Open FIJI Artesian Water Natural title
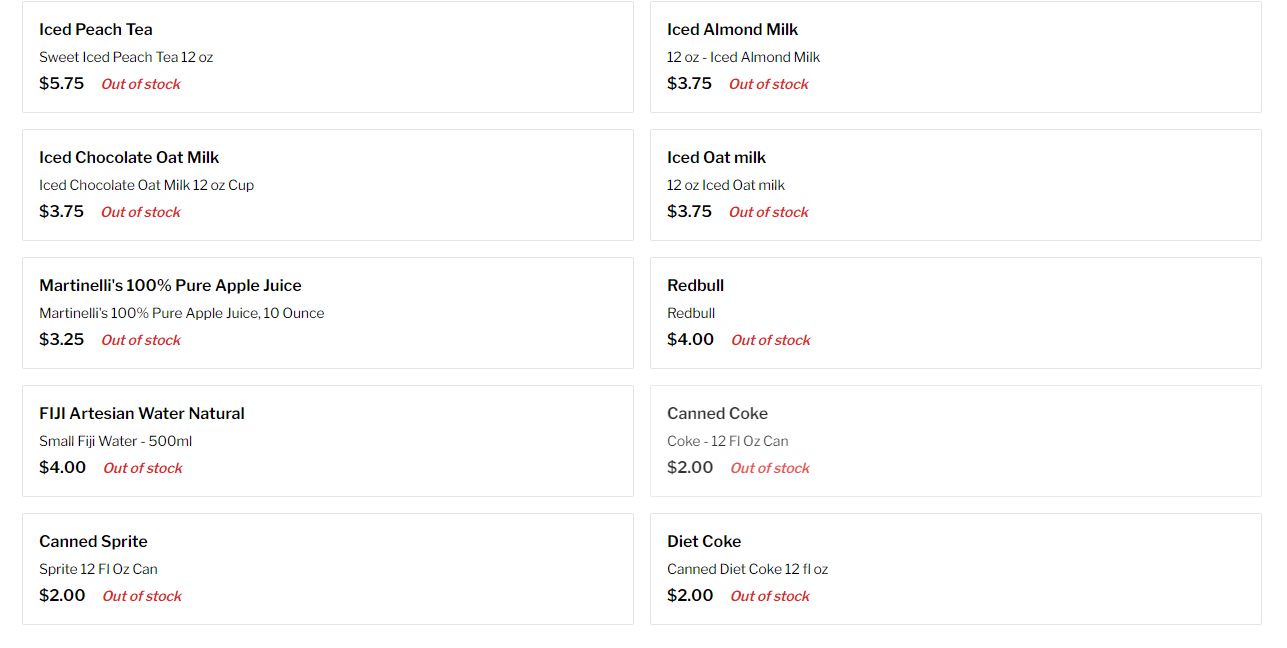Viewport: 1287px width, 648px height. tap(142, 414)
